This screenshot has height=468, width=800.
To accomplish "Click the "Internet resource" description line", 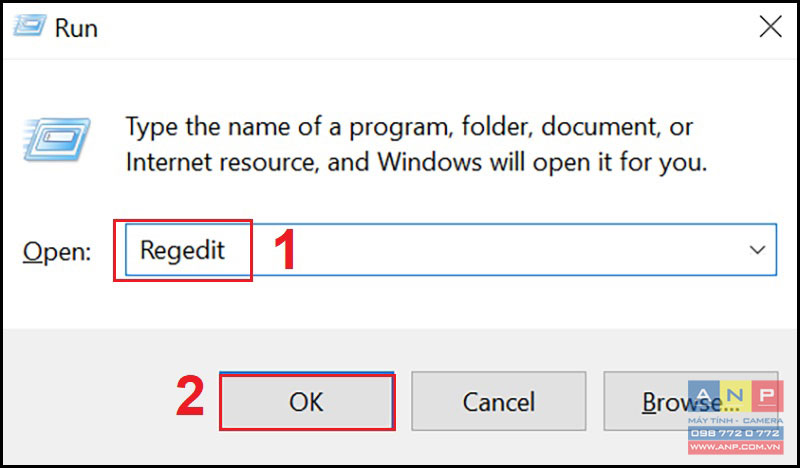I will [x=416, y=163].
